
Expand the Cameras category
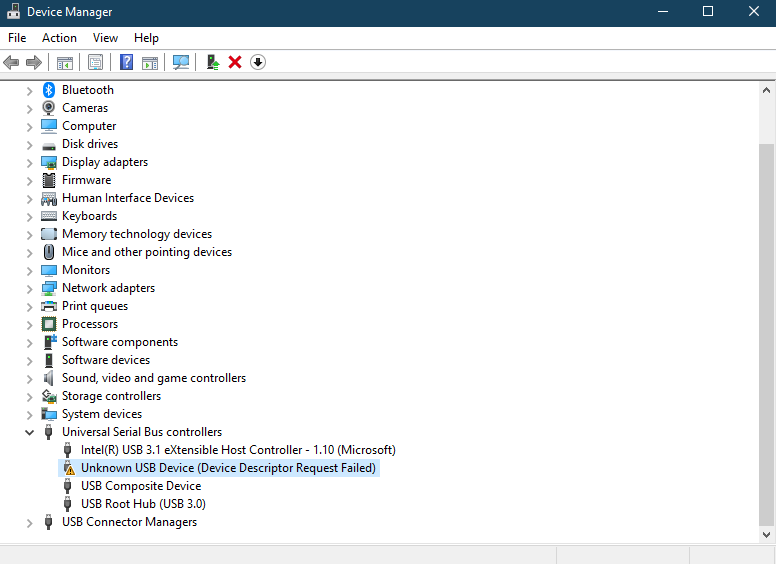click(x=29, y=109)
